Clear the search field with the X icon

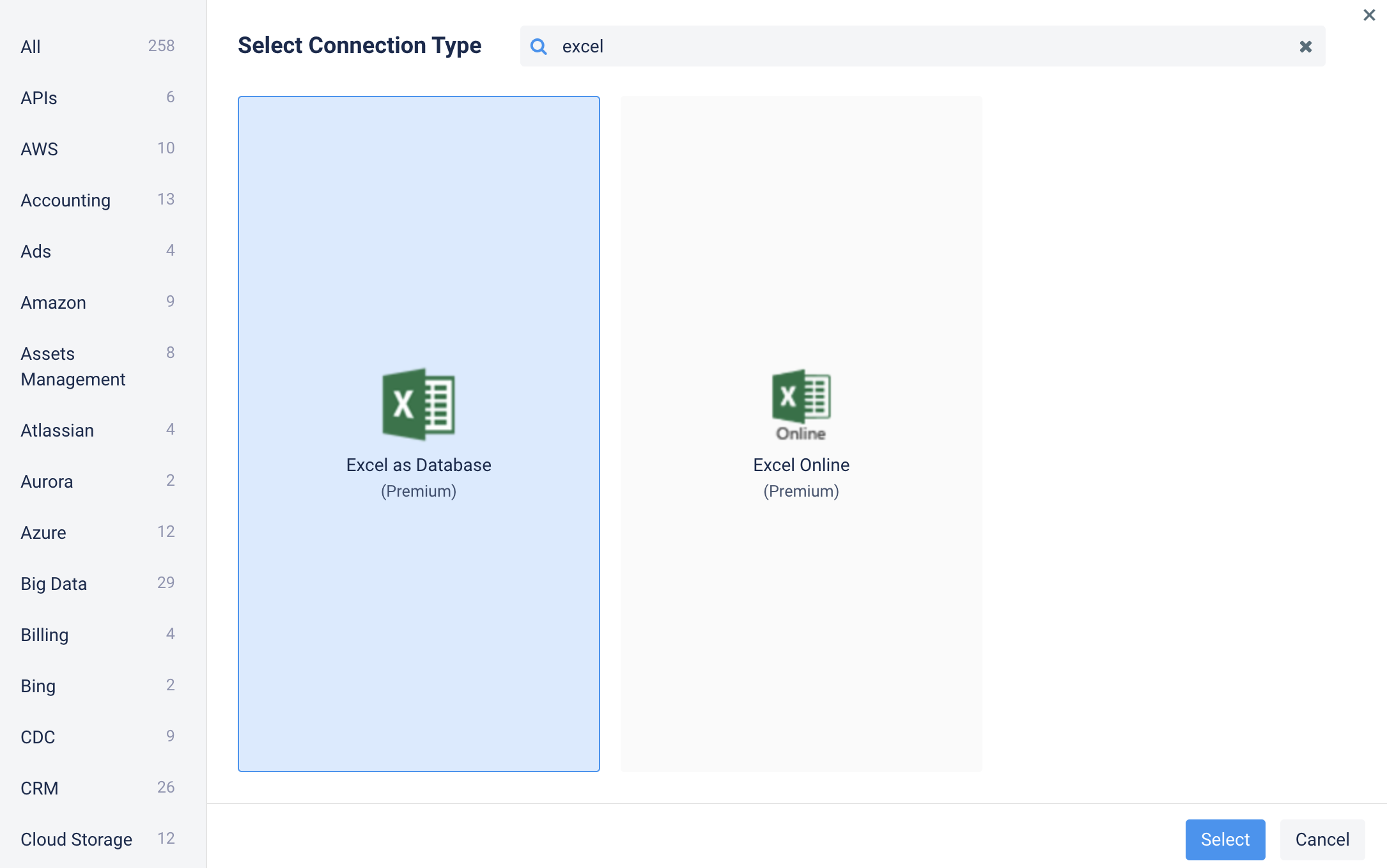tap(1306, 46)
